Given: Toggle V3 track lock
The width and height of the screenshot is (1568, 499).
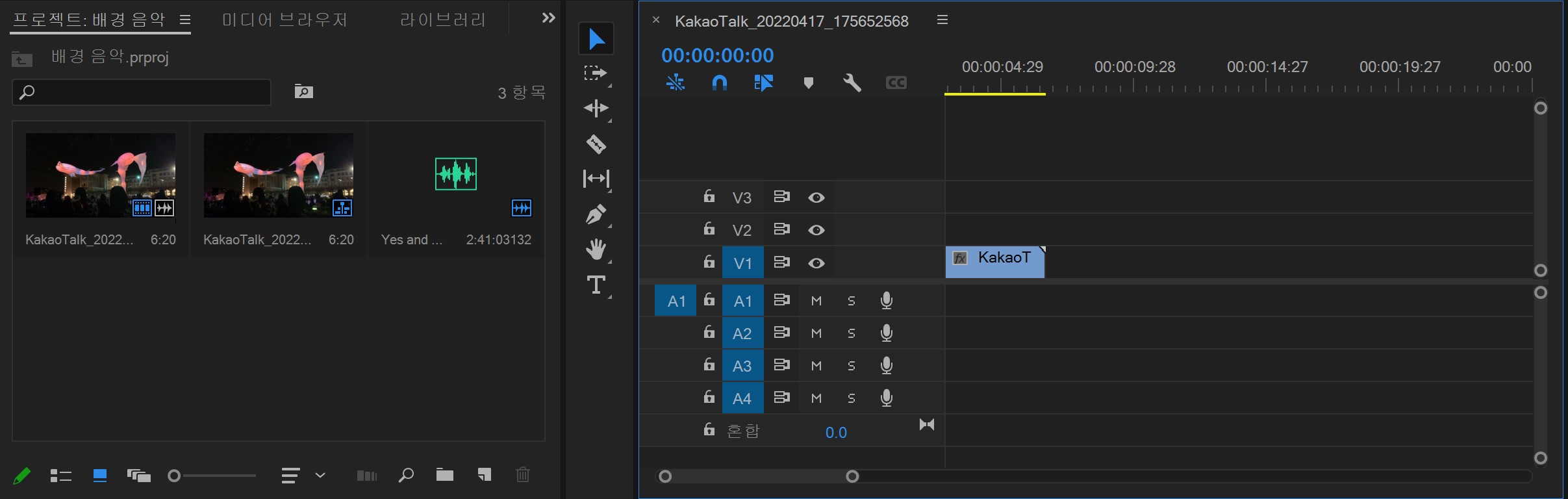Looking at the screenshot, I should pos(709,196).
